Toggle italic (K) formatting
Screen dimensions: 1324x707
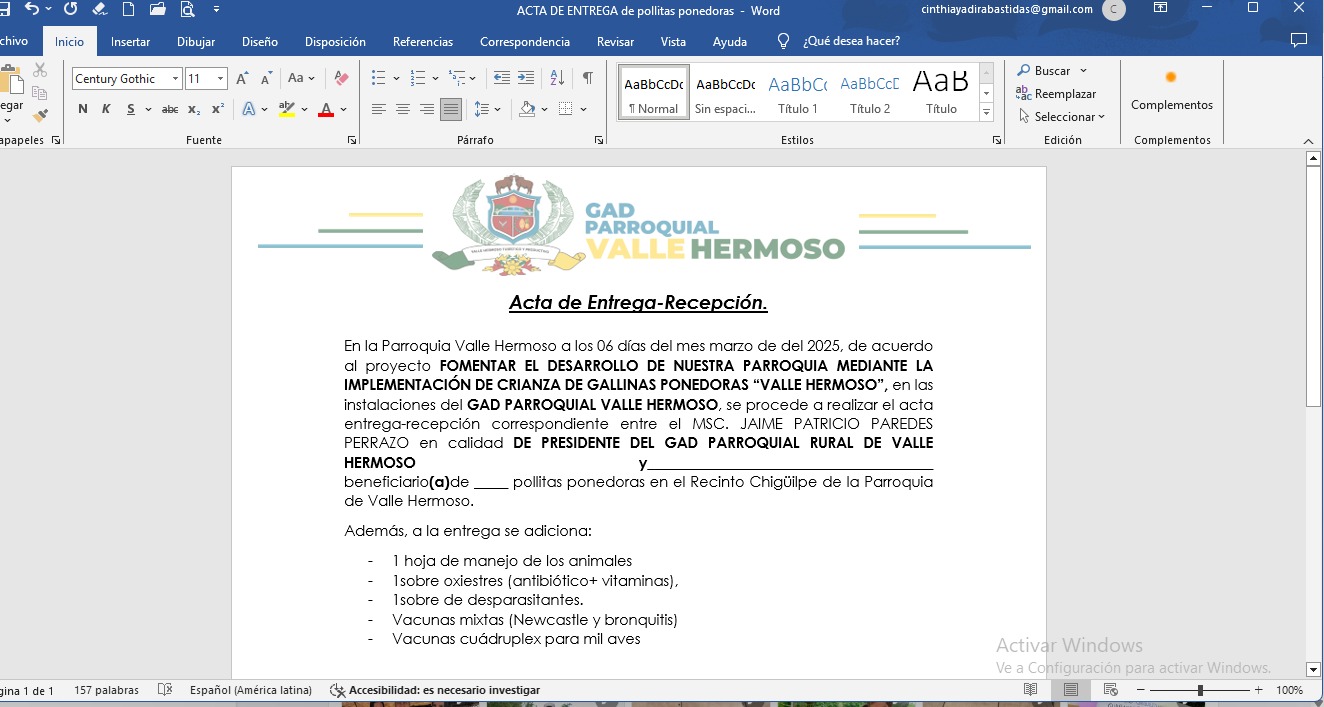tap(106, 109)
